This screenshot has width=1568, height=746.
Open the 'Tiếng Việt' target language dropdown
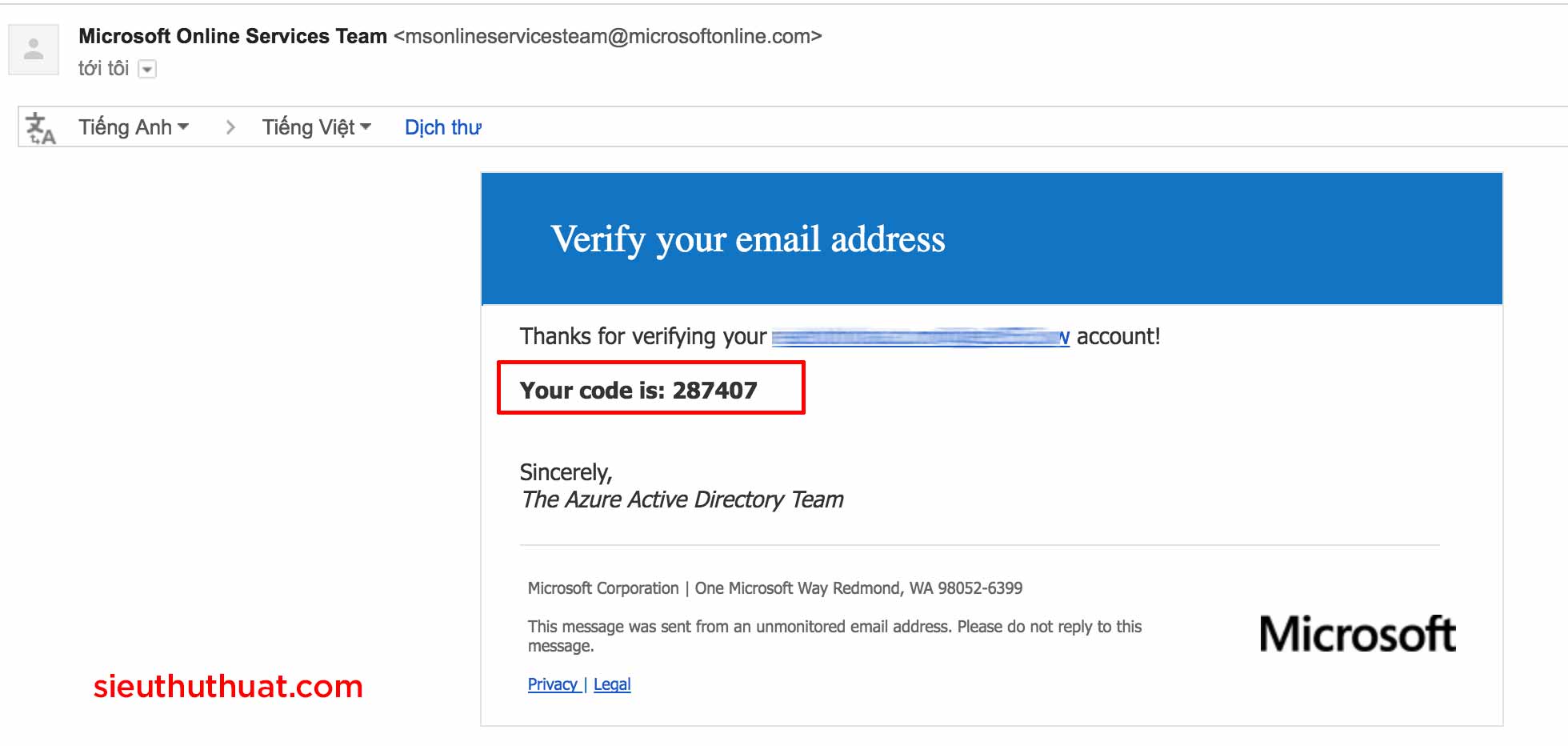click(317, 127)
